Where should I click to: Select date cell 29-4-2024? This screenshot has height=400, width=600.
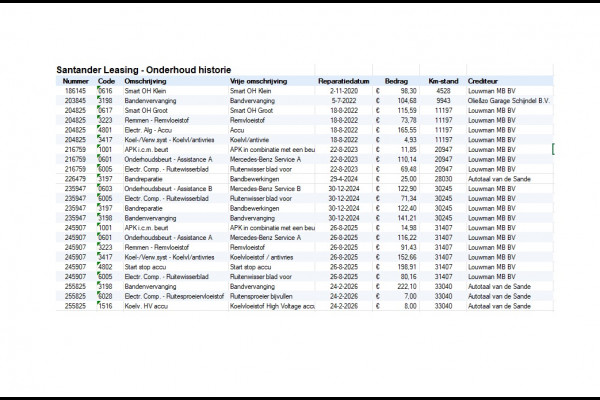click(x=344, y=179)
